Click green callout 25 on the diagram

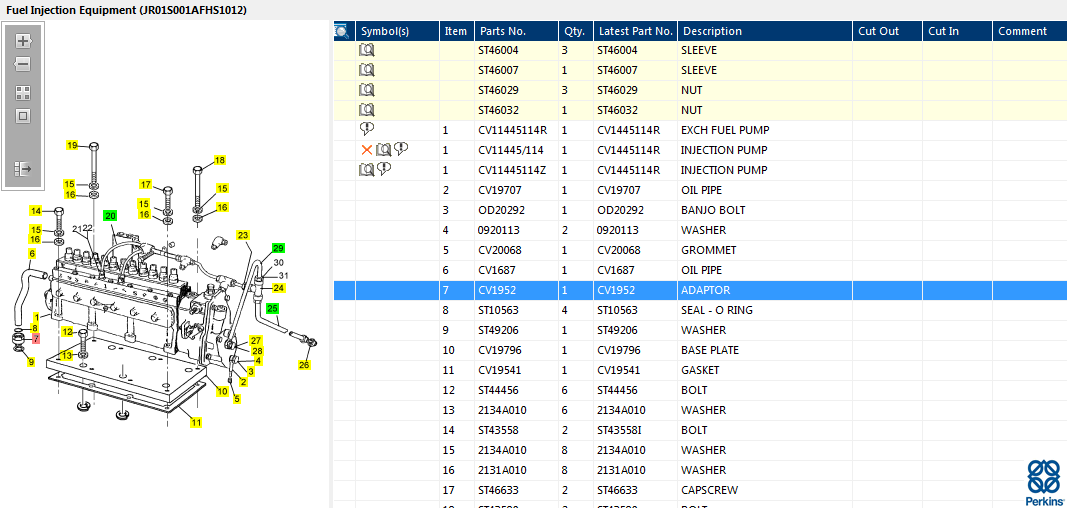(x=273, y=308)
